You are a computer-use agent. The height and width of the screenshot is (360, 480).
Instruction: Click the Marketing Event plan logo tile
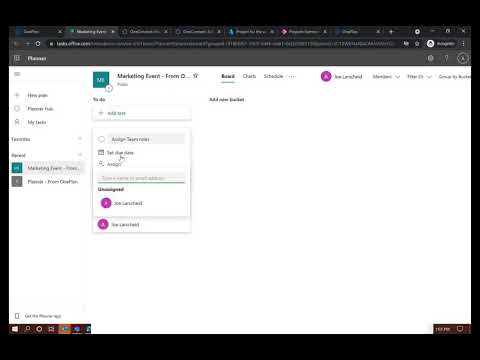coord(101,80)
